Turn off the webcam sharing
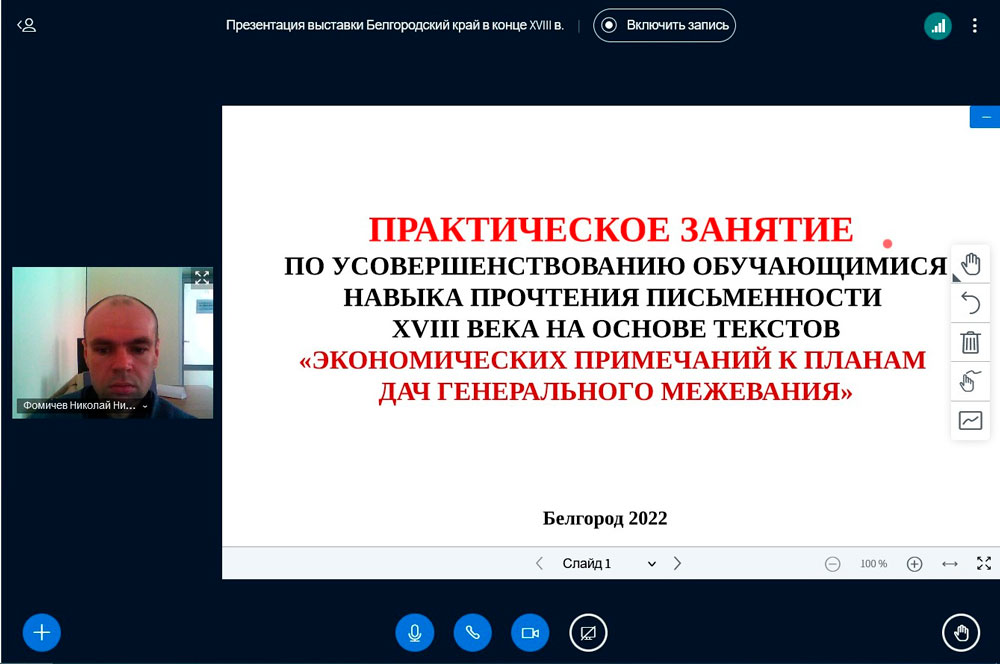This screenshot has width=1000, height=664. pos(530,632)
